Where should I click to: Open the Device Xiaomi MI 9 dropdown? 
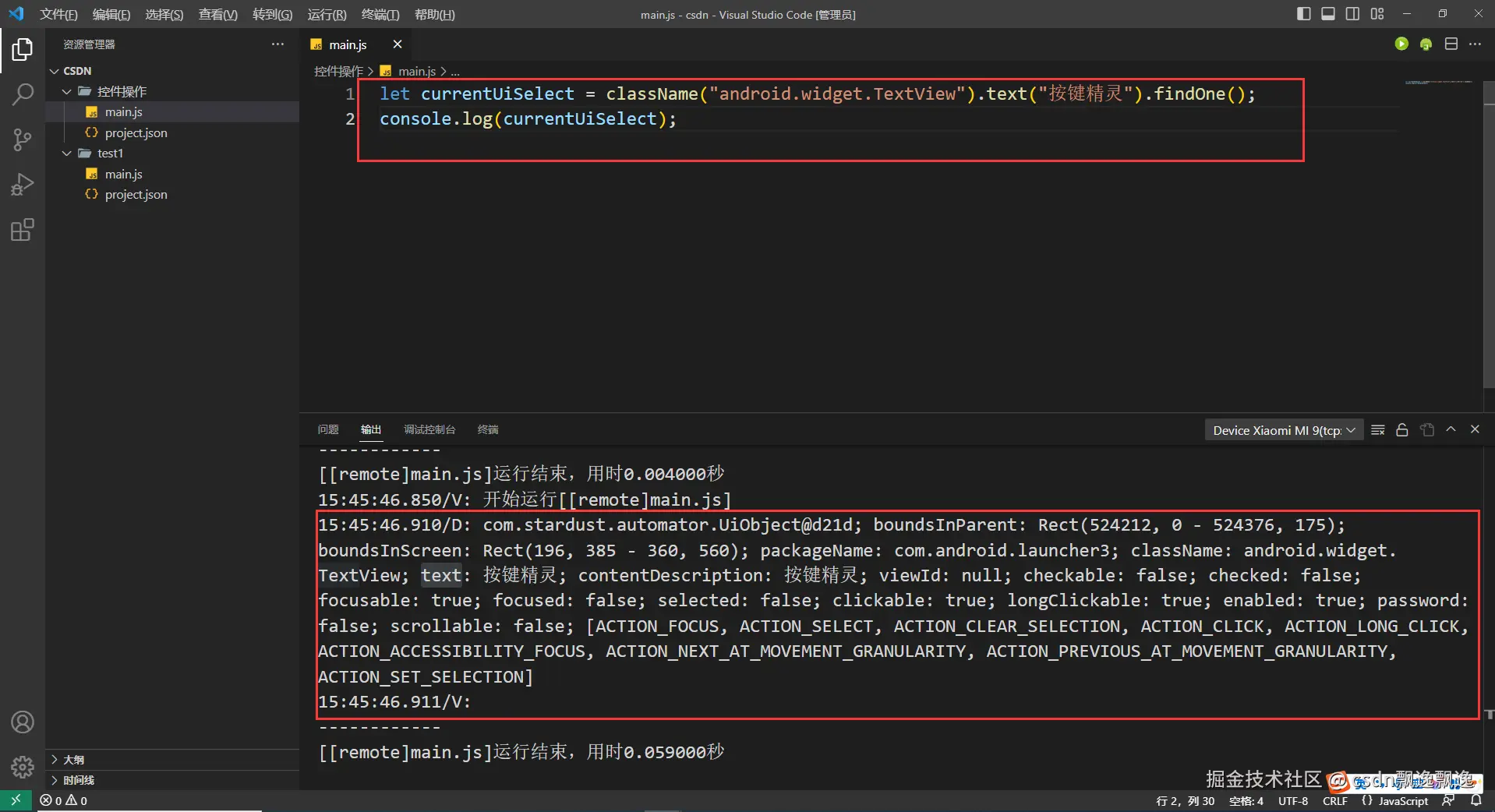tap(1283, 430)
